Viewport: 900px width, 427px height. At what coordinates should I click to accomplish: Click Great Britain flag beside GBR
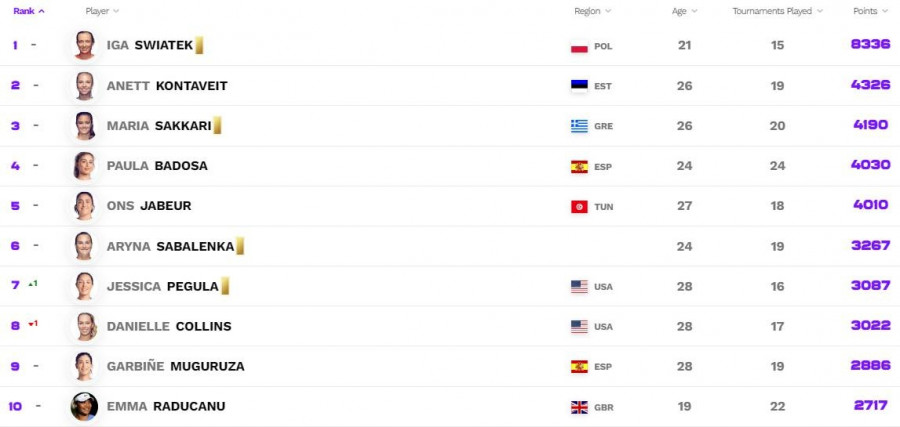tap(579, 407)
